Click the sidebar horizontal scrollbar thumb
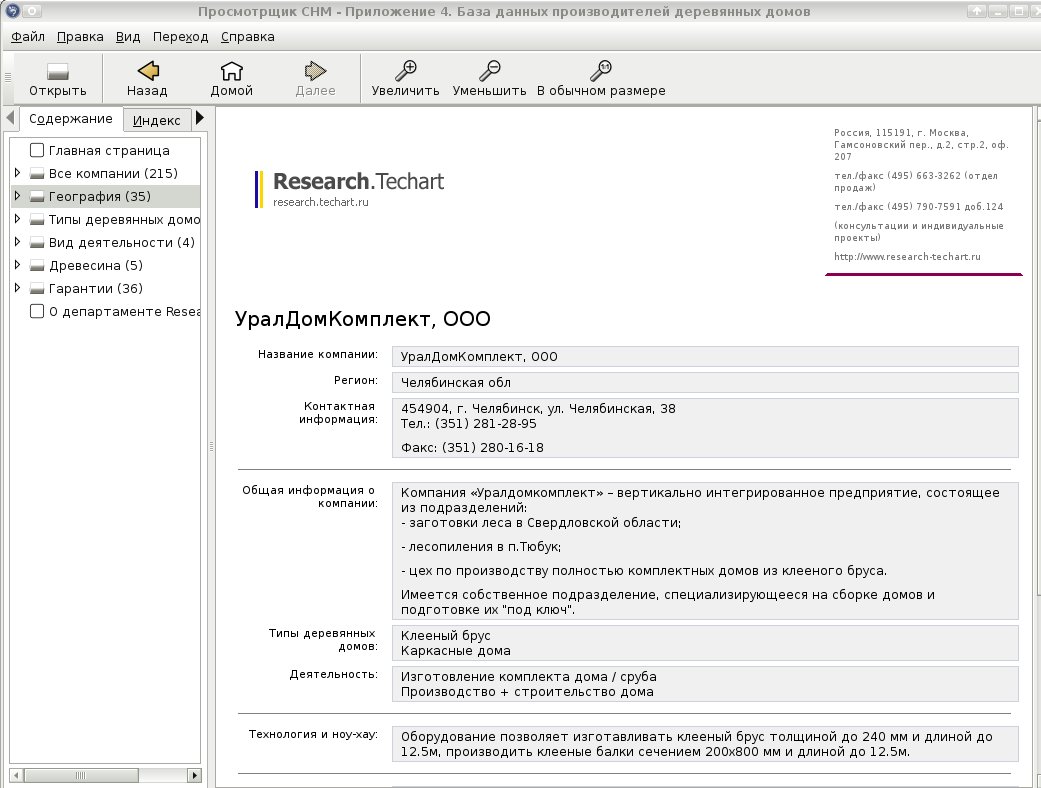The image size is (1041, 788). click(x=81, y=775)
